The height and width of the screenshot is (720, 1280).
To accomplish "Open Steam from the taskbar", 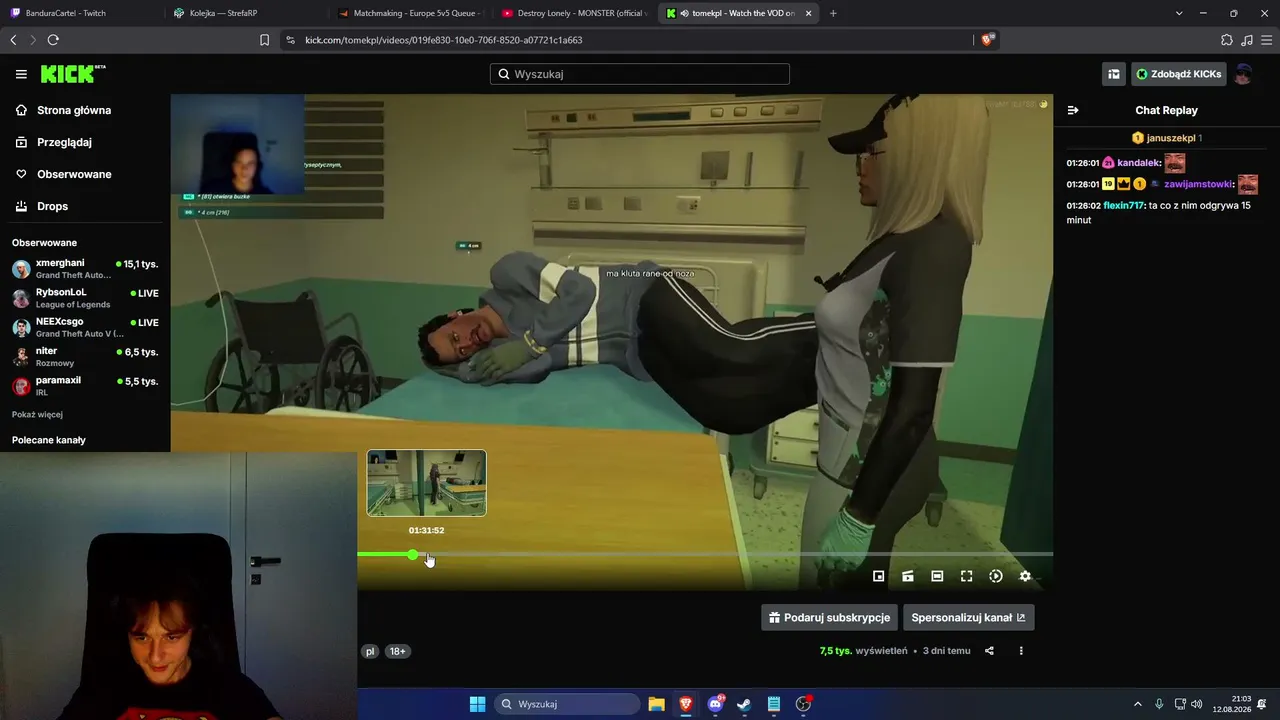I will 744,704.
